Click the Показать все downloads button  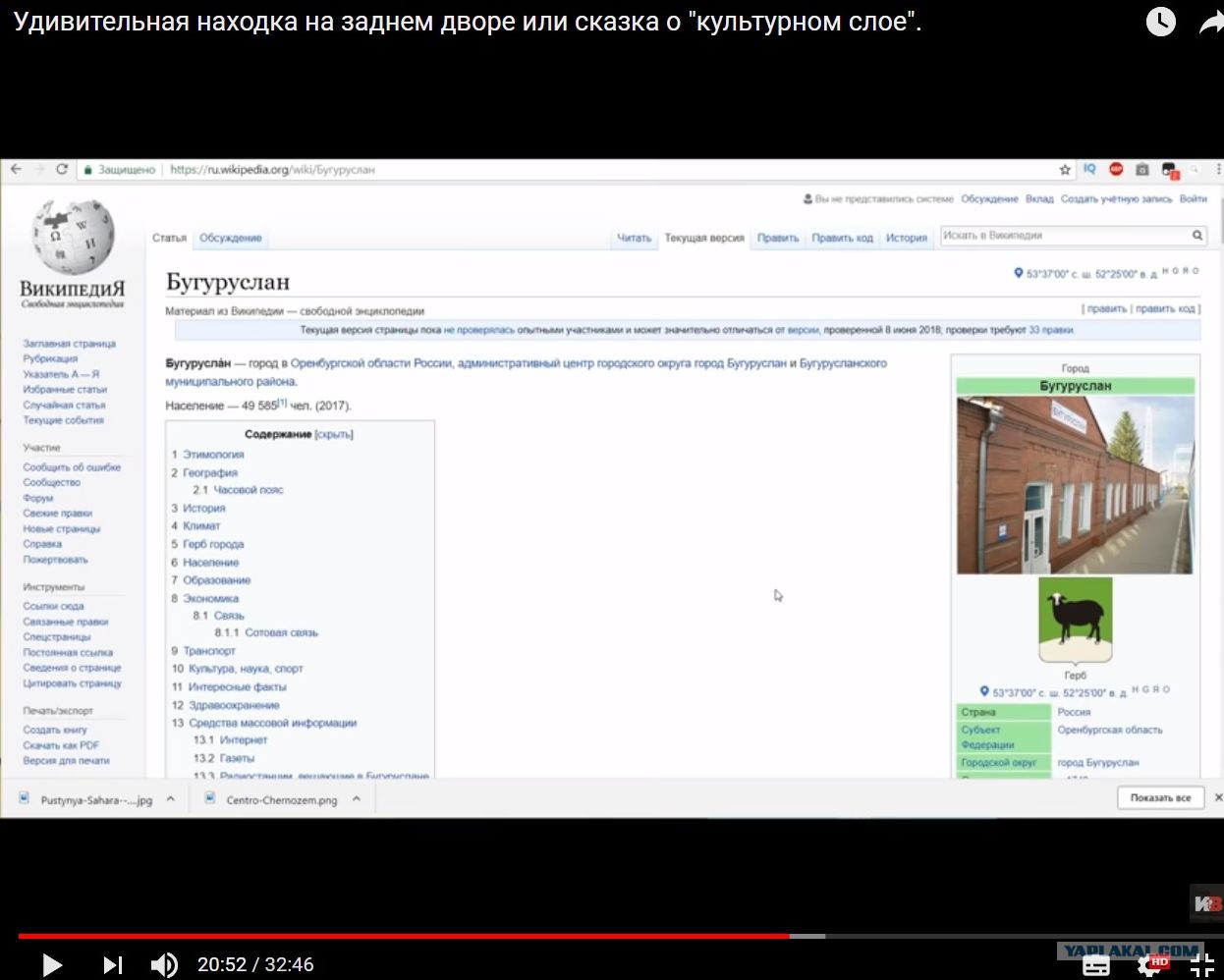(x=1160, y=798)
